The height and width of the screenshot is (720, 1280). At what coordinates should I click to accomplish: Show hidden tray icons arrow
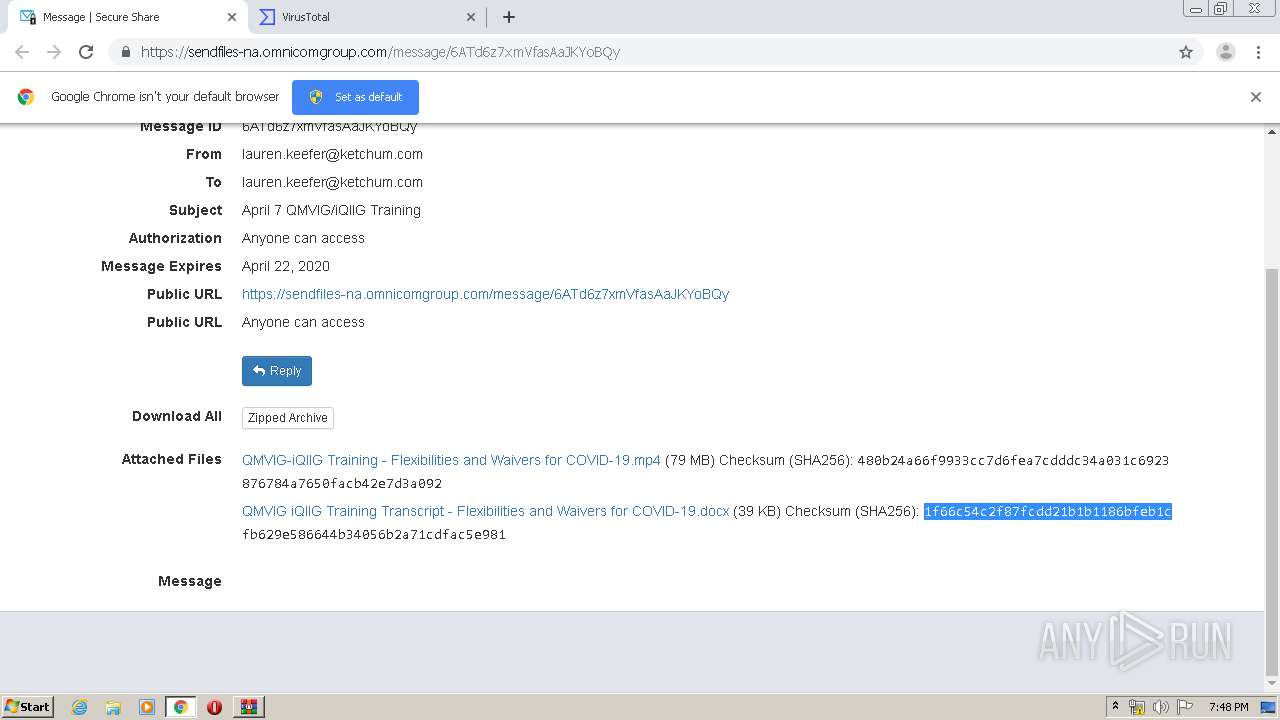click(1116, 707)
